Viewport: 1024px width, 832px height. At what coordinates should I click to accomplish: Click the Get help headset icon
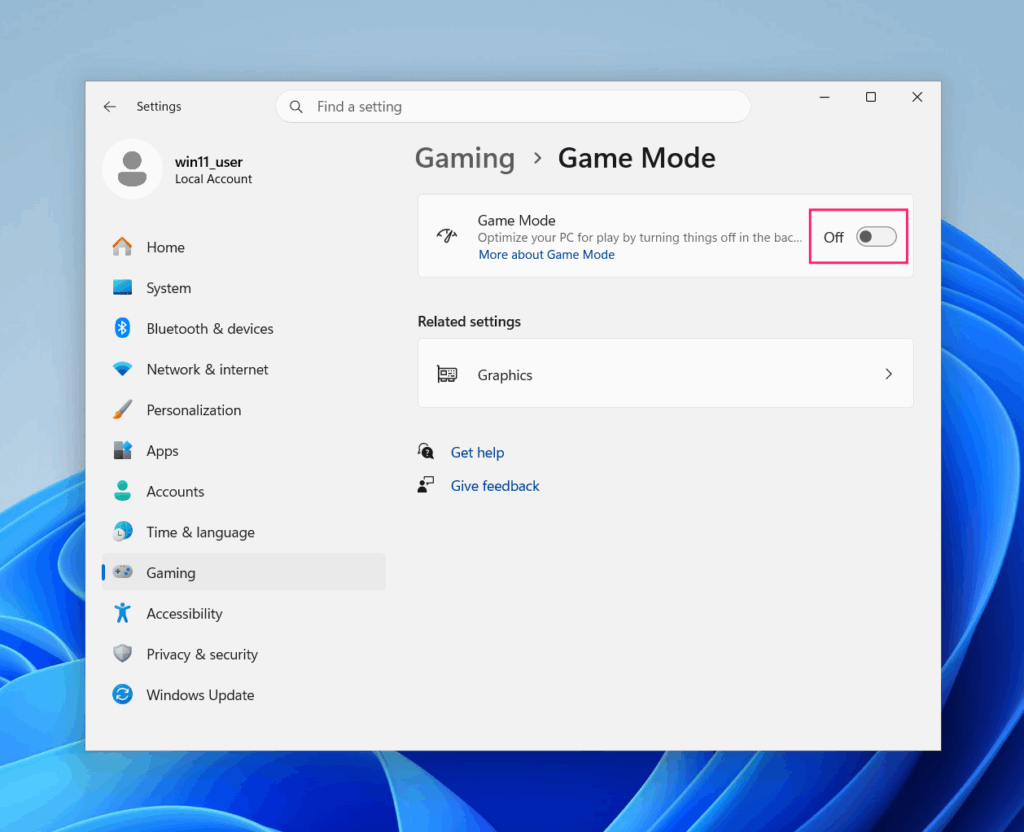coord(426,451)
